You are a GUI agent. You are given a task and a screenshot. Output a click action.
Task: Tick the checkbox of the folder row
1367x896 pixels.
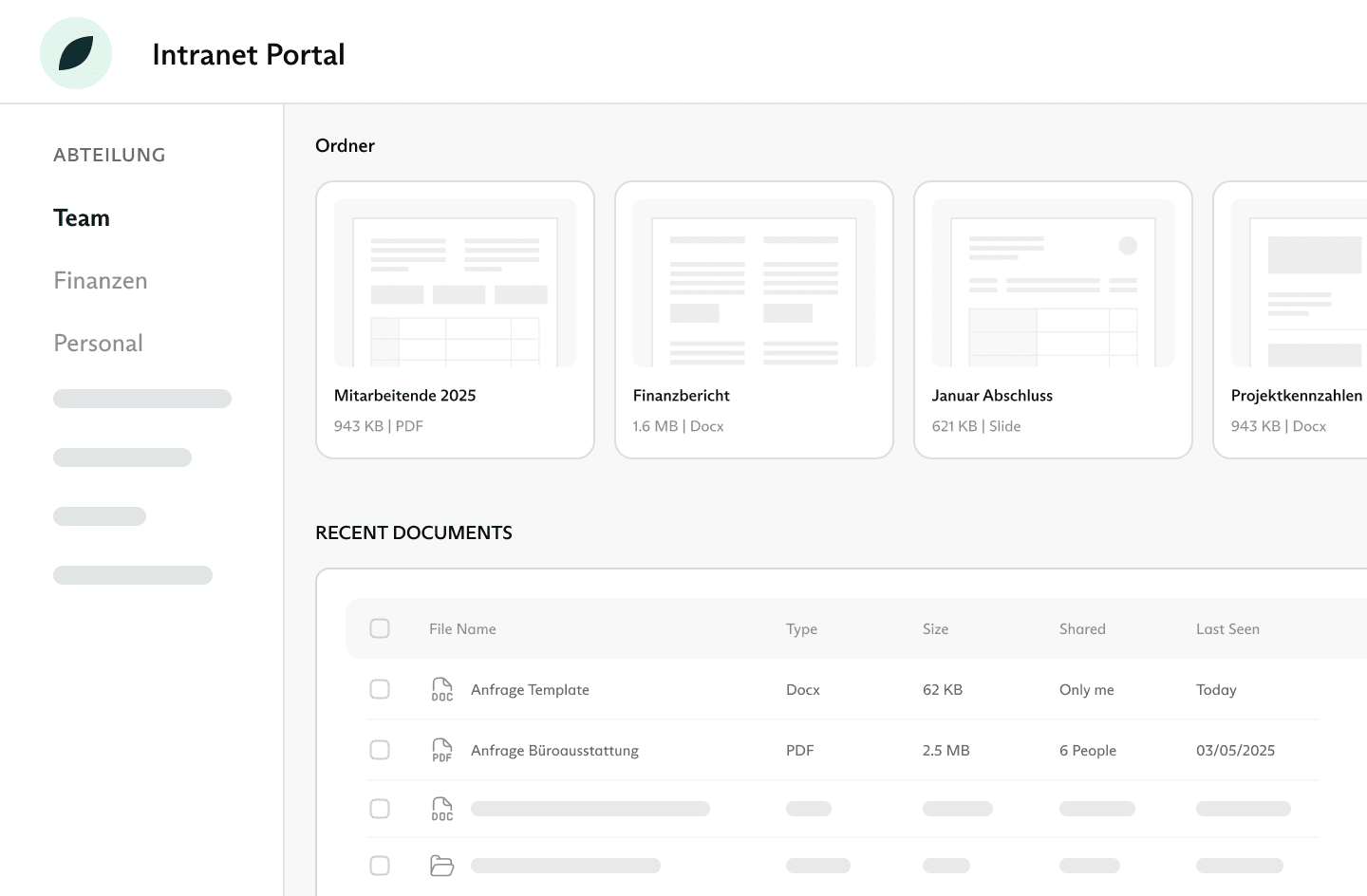coord(380,866)
